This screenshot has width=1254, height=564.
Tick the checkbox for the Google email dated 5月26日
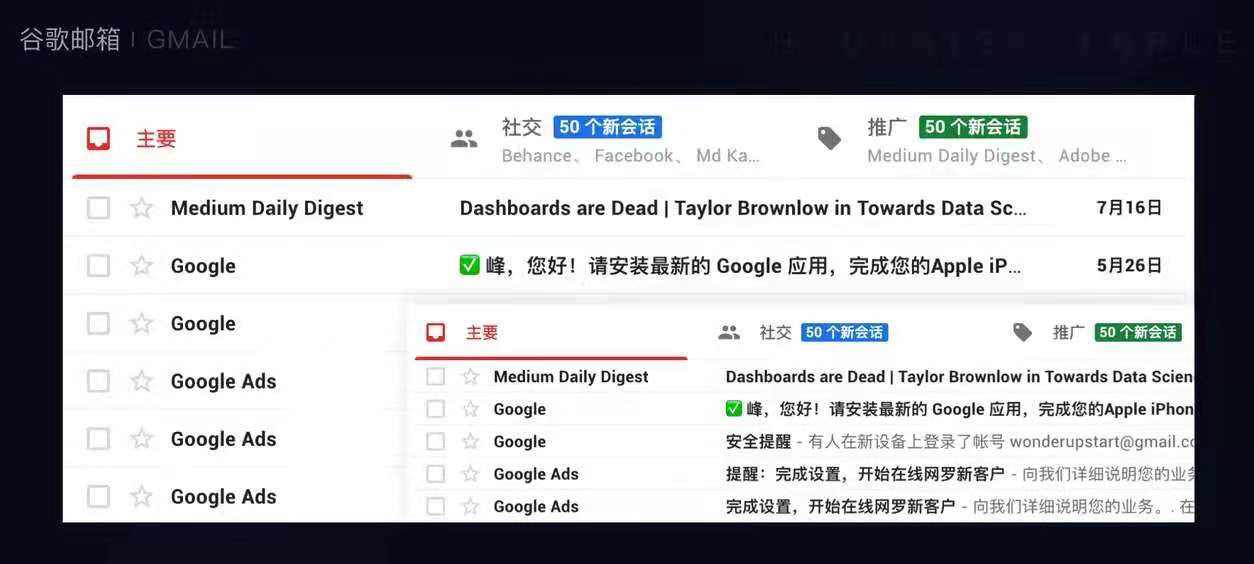click(x=98, y=266)
